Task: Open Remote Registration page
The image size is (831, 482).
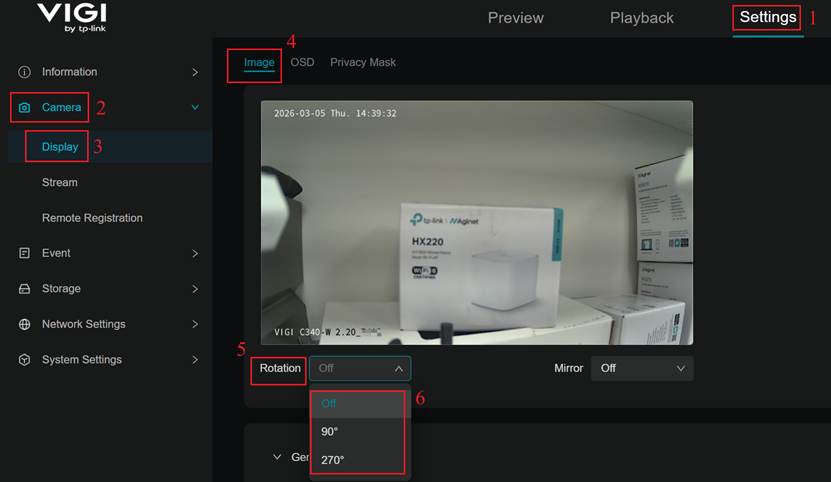Action: [92, 218]
